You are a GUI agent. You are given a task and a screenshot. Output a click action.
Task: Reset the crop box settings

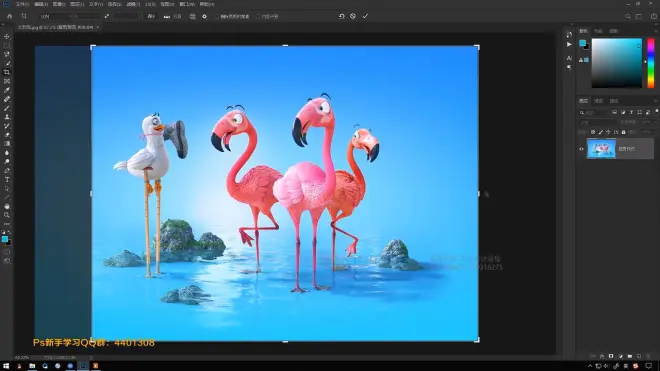[x=342, y=16]
